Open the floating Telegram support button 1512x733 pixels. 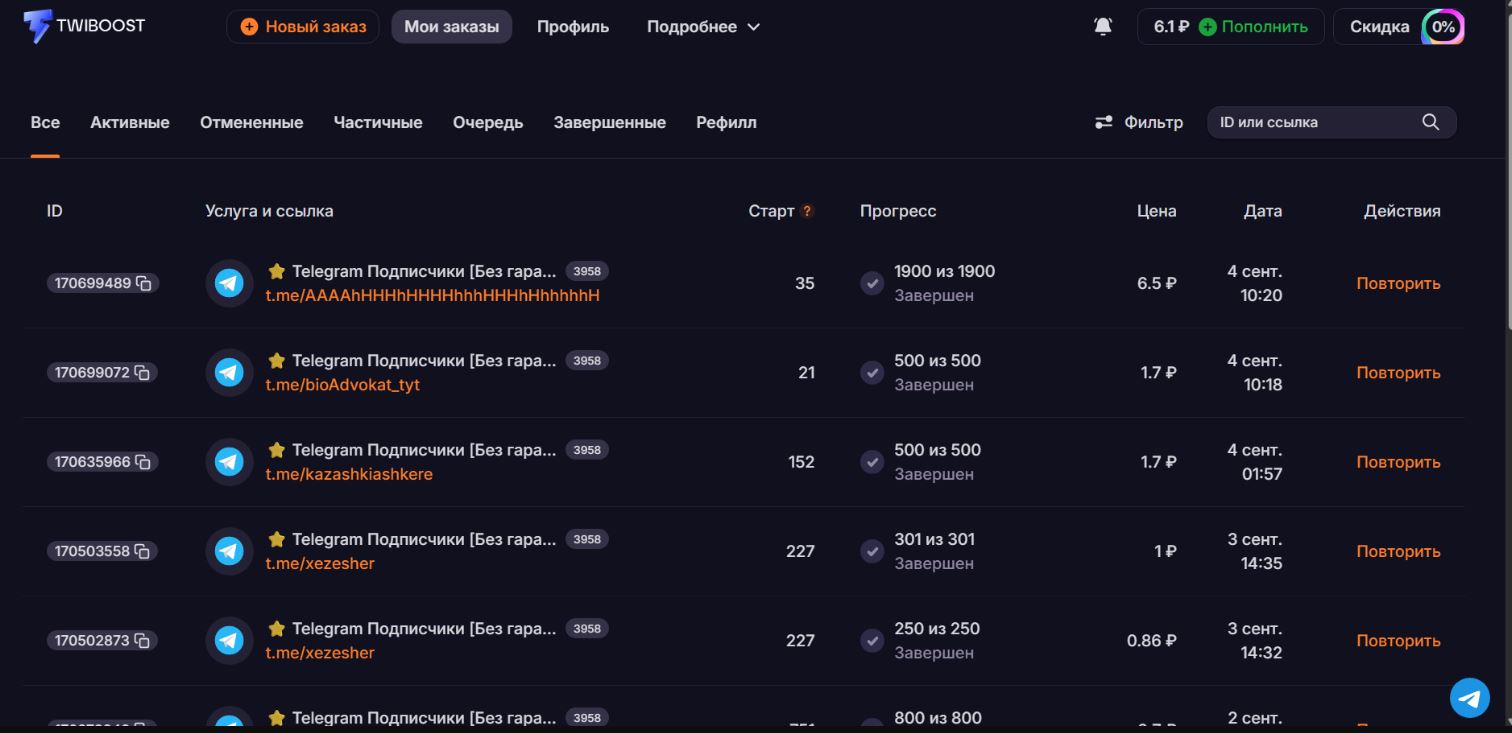click(1469, 698)
